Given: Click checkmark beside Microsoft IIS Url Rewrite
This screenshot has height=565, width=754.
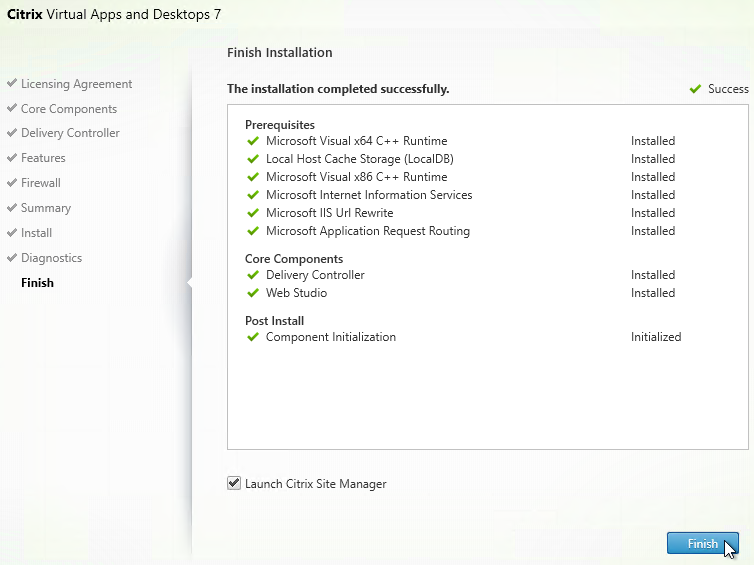Looking at the screenshot, I should tap(252, 213).
